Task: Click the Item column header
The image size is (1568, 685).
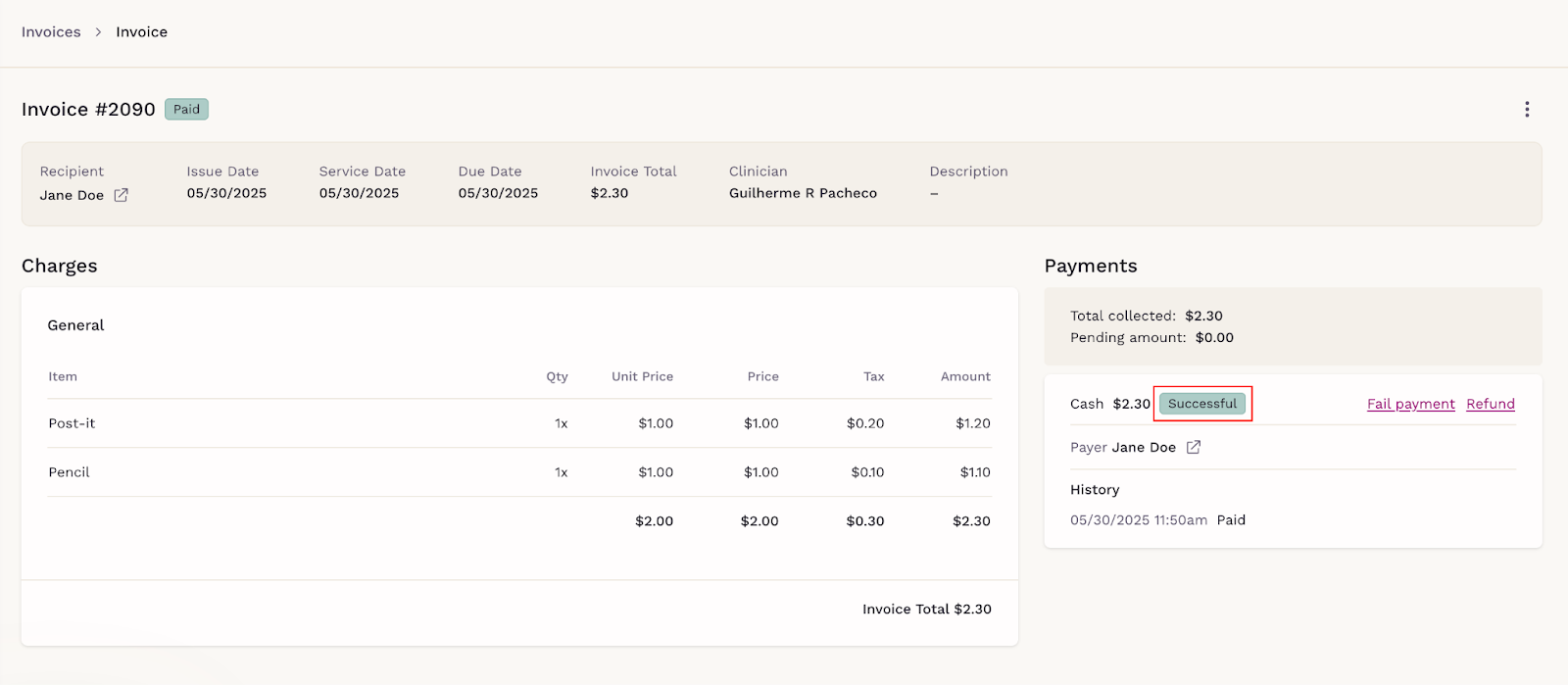Action: point(63,376)
